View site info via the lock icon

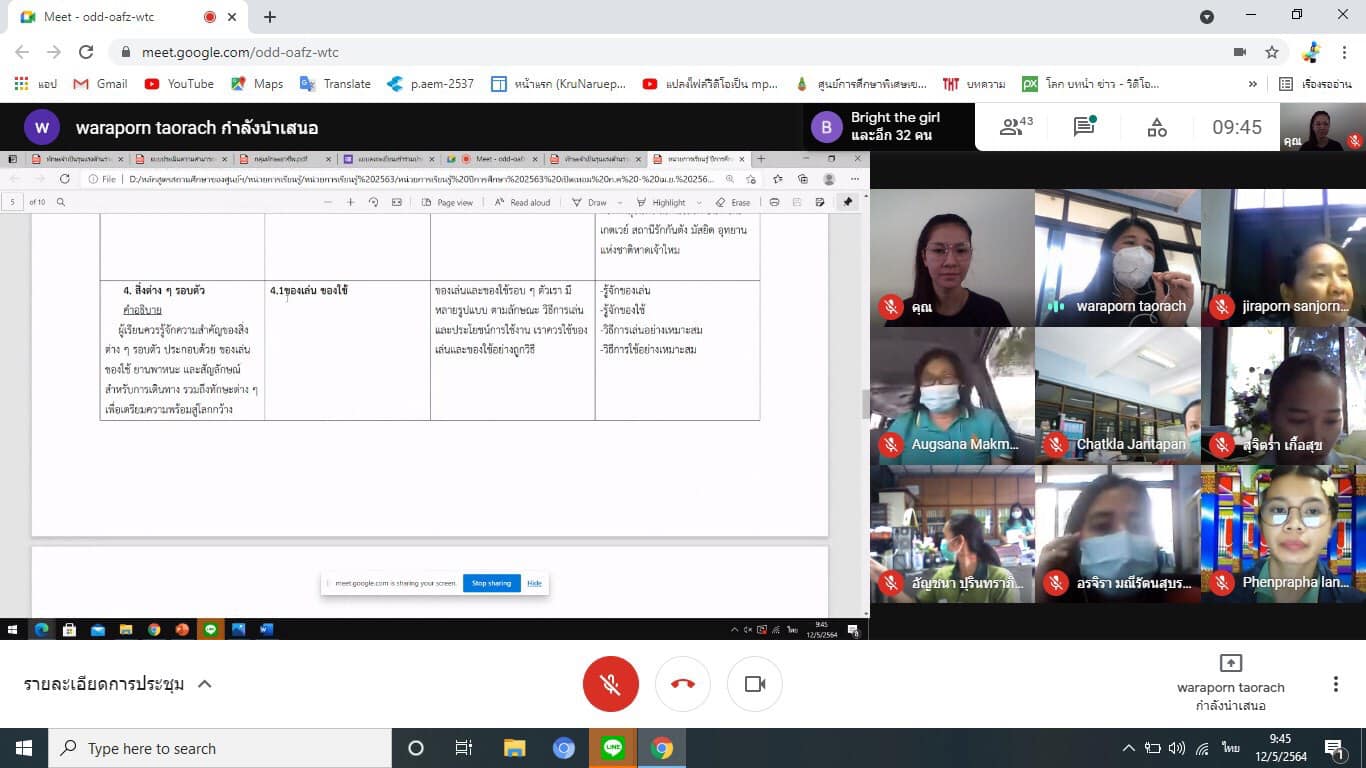point(126,52)
